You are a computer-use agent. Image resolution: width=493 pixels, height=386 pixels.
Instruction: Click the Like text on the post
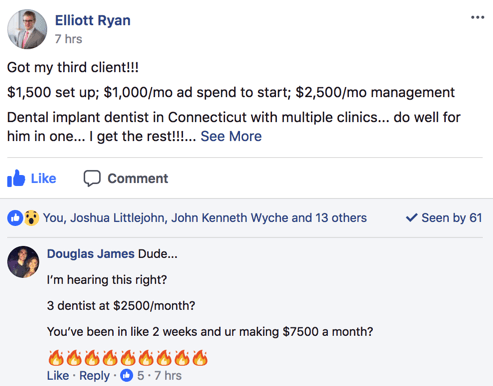(44, 178)
